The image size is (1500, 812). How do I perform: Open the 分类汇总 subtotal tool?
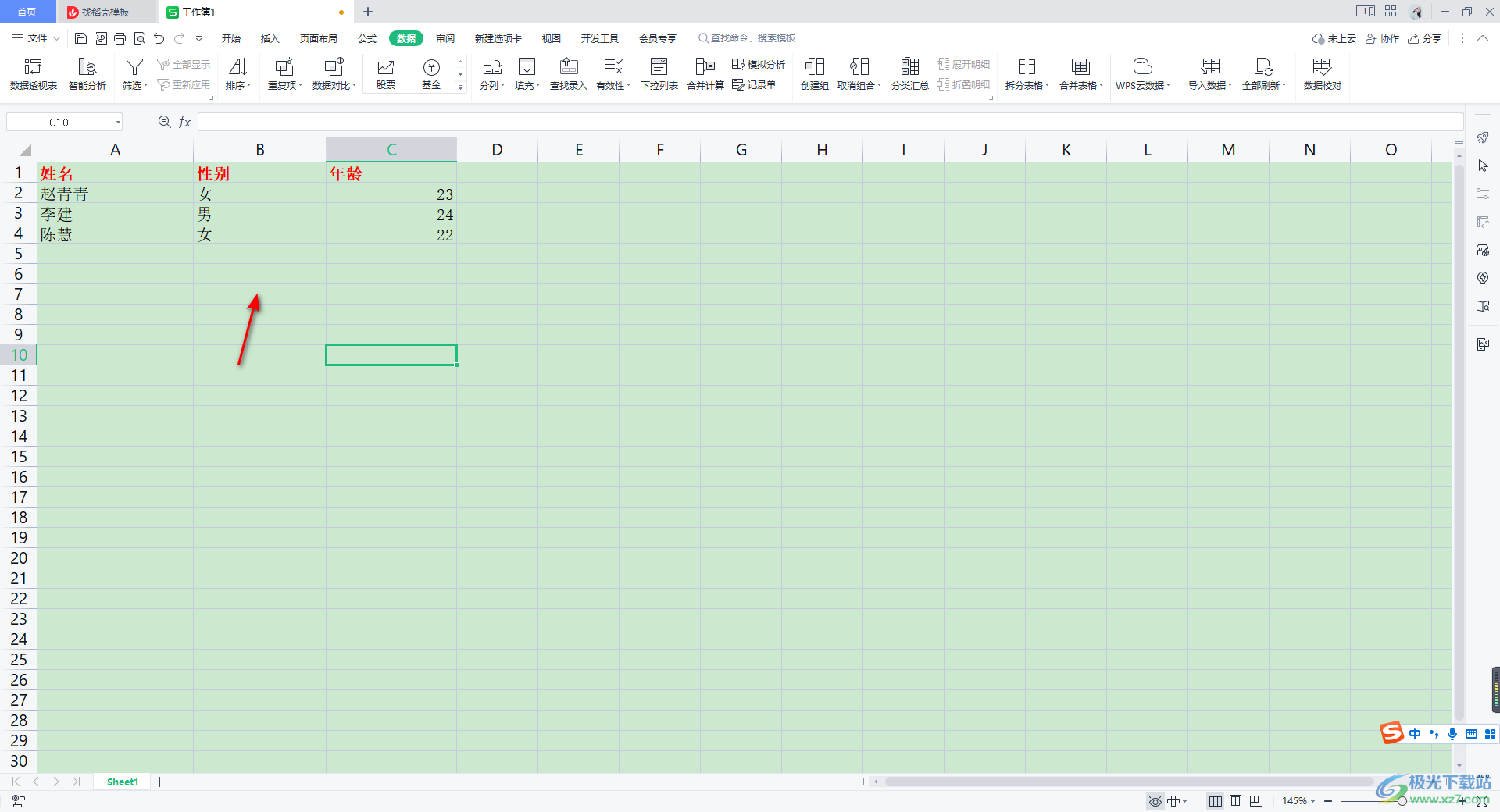coord(910,74)
